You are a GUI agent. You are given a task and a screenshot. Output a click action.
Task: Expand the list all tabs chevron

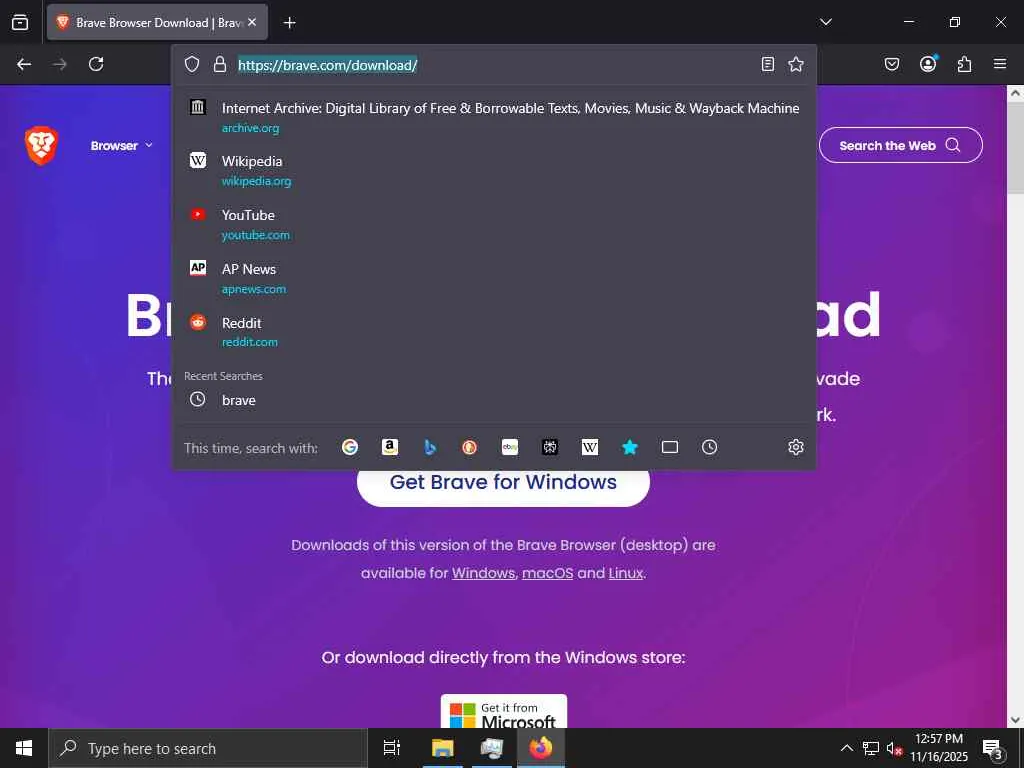pyautogui.click(x=826, y=22)
